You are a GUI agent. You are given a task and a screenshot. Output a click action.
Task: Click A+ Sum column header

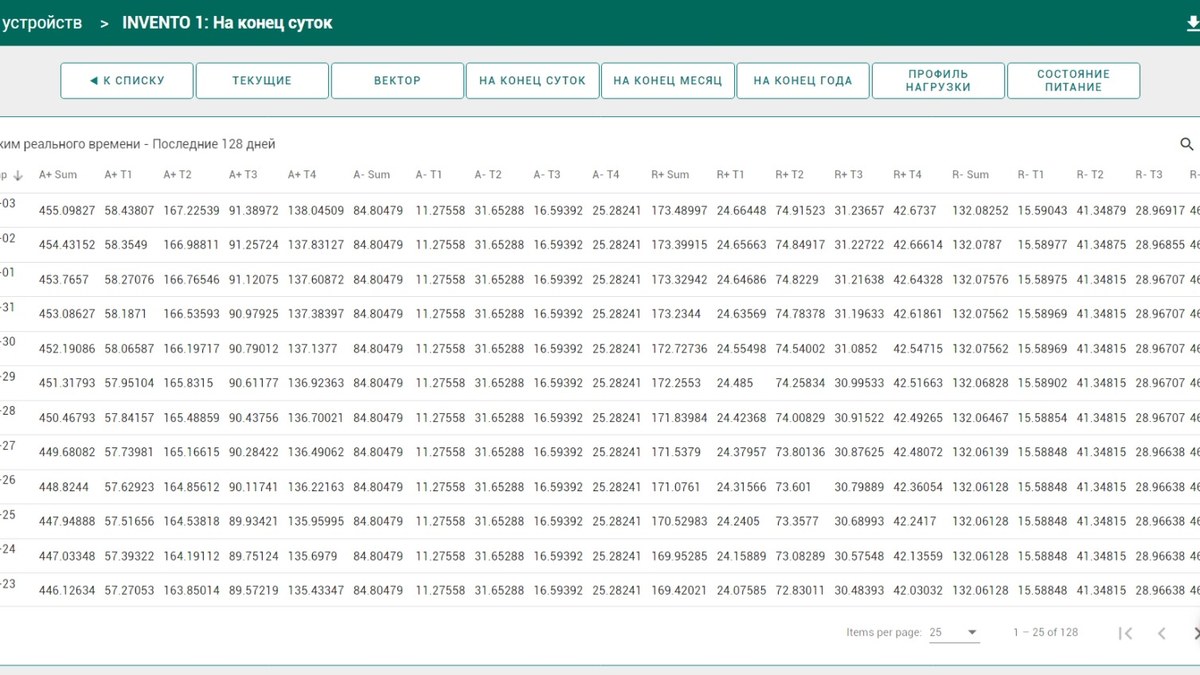click(x=58, y=175)
